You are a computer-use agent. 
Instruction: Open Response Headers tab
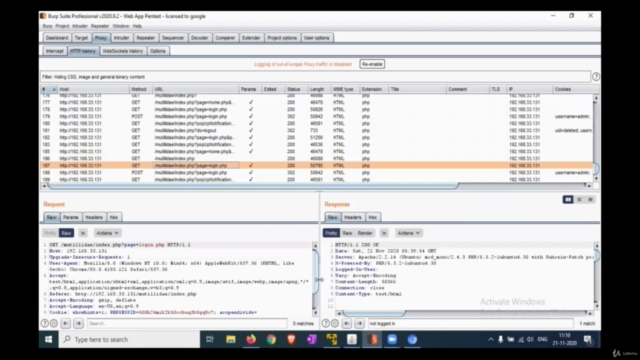353,218
